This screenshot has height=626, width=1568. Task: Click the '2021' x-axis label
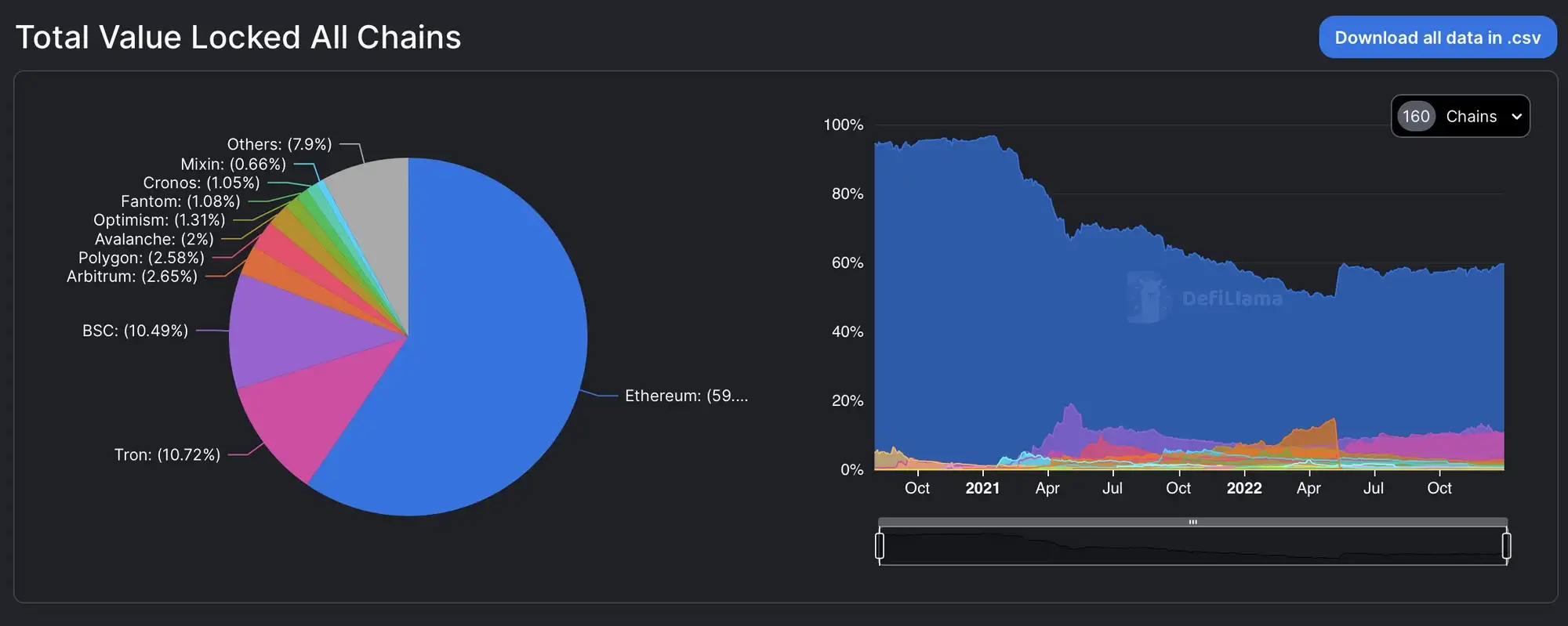(982, 488)
